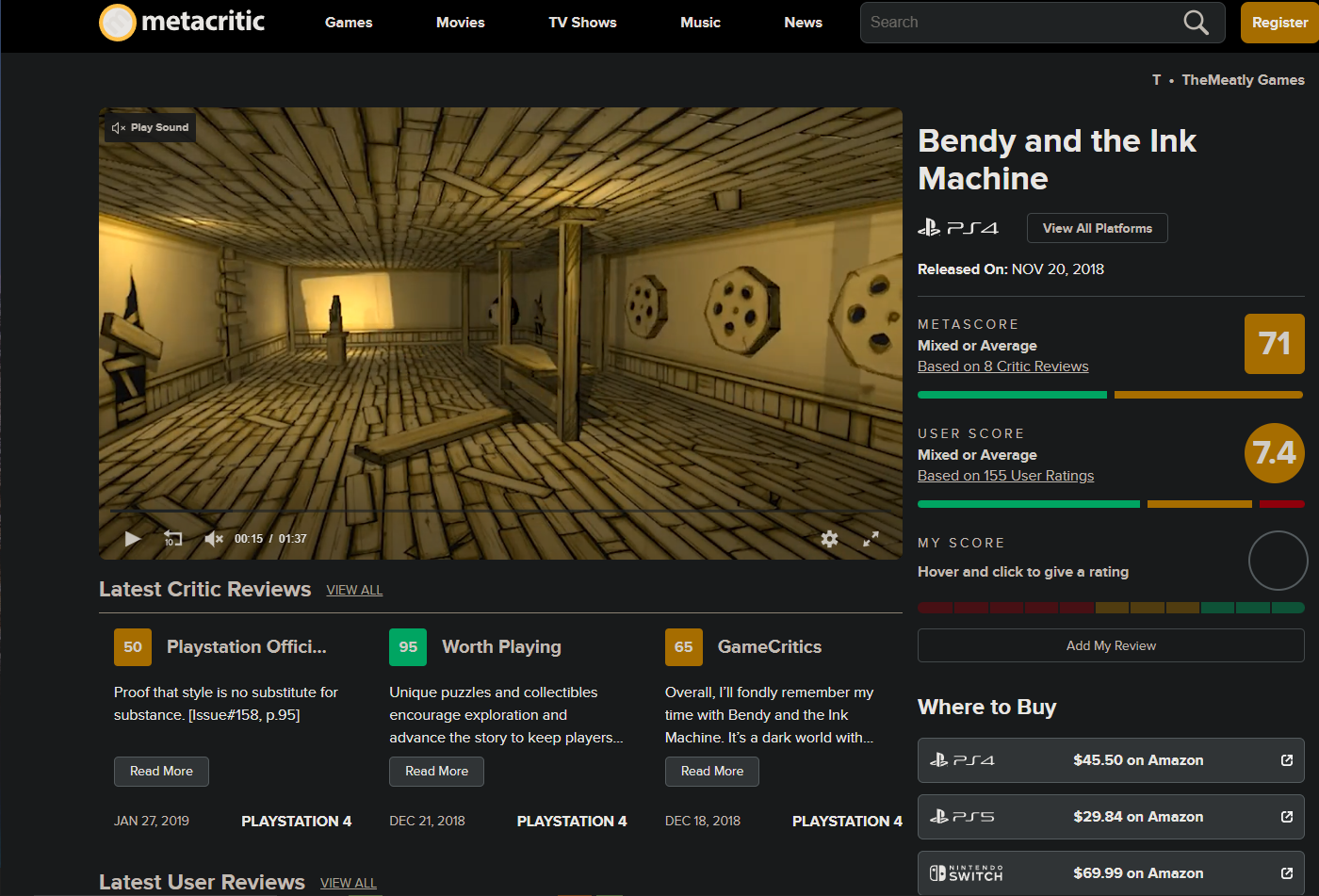
Task: Click the DEC 18, 2018 review date
Action: [x=703, y=822]
